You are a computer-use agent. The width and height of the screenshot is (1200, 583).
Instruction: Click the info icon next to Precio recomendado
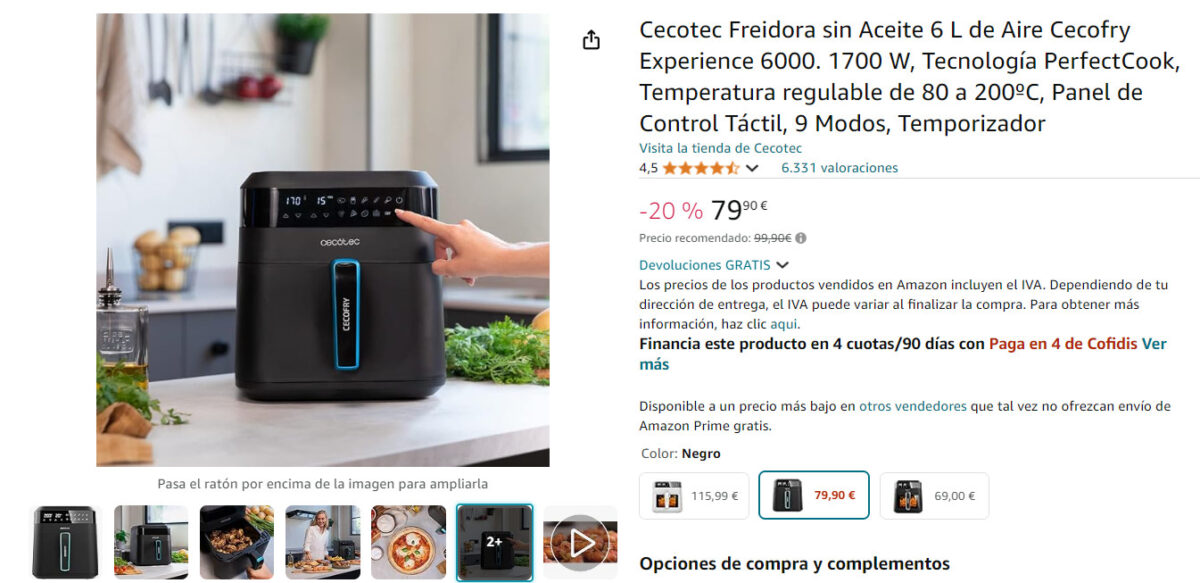click(801, 238)
